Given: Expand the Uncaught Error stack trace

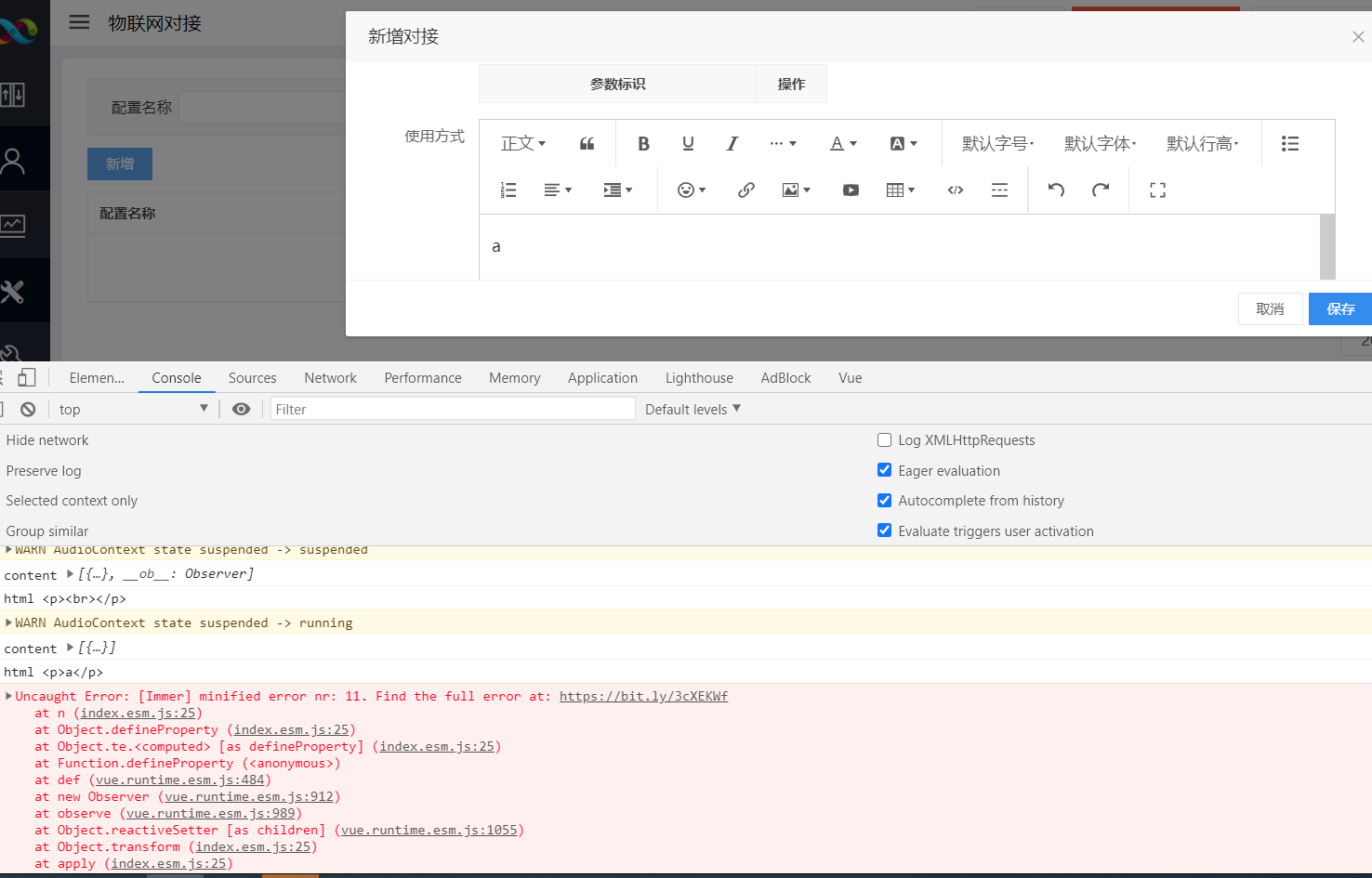Looking at the screenshot, I should [x=9, y=696].
